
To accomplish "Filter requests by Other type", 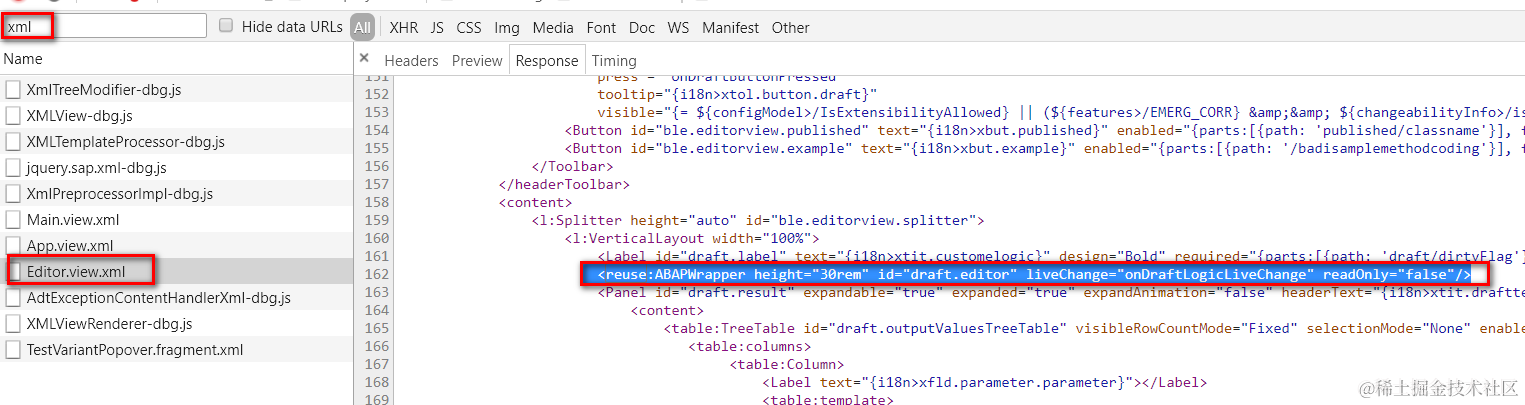I will tap(791, 28).
